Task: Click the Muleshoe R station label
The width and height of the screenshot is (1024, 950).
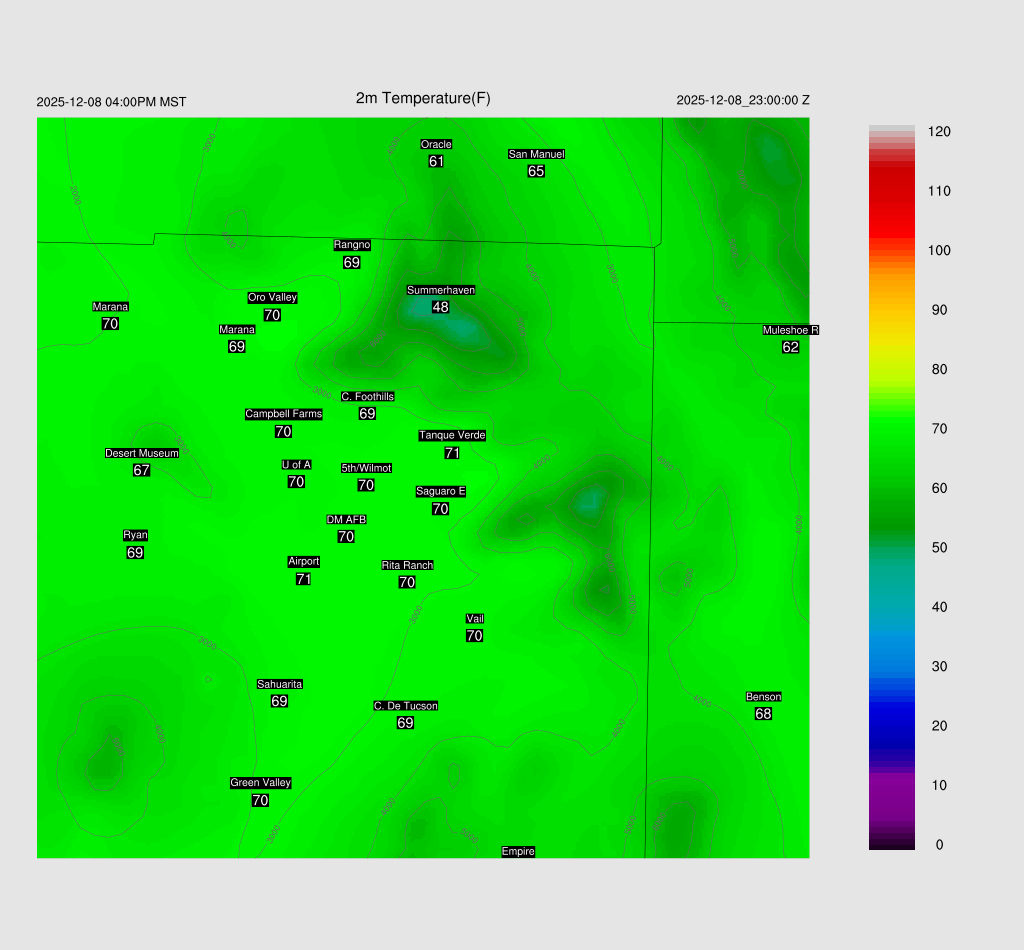Action: click(790, 330)
